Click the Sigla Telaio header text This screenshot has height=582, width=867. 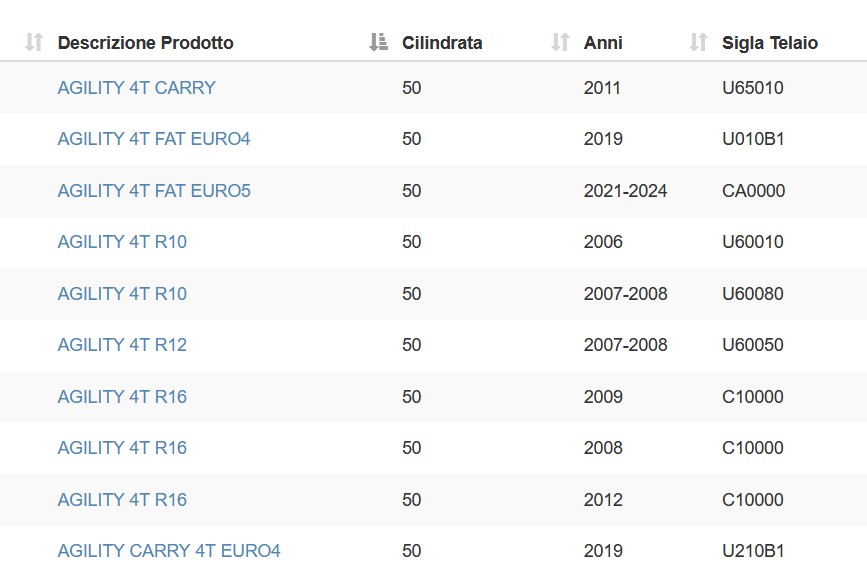pos(770,43)
